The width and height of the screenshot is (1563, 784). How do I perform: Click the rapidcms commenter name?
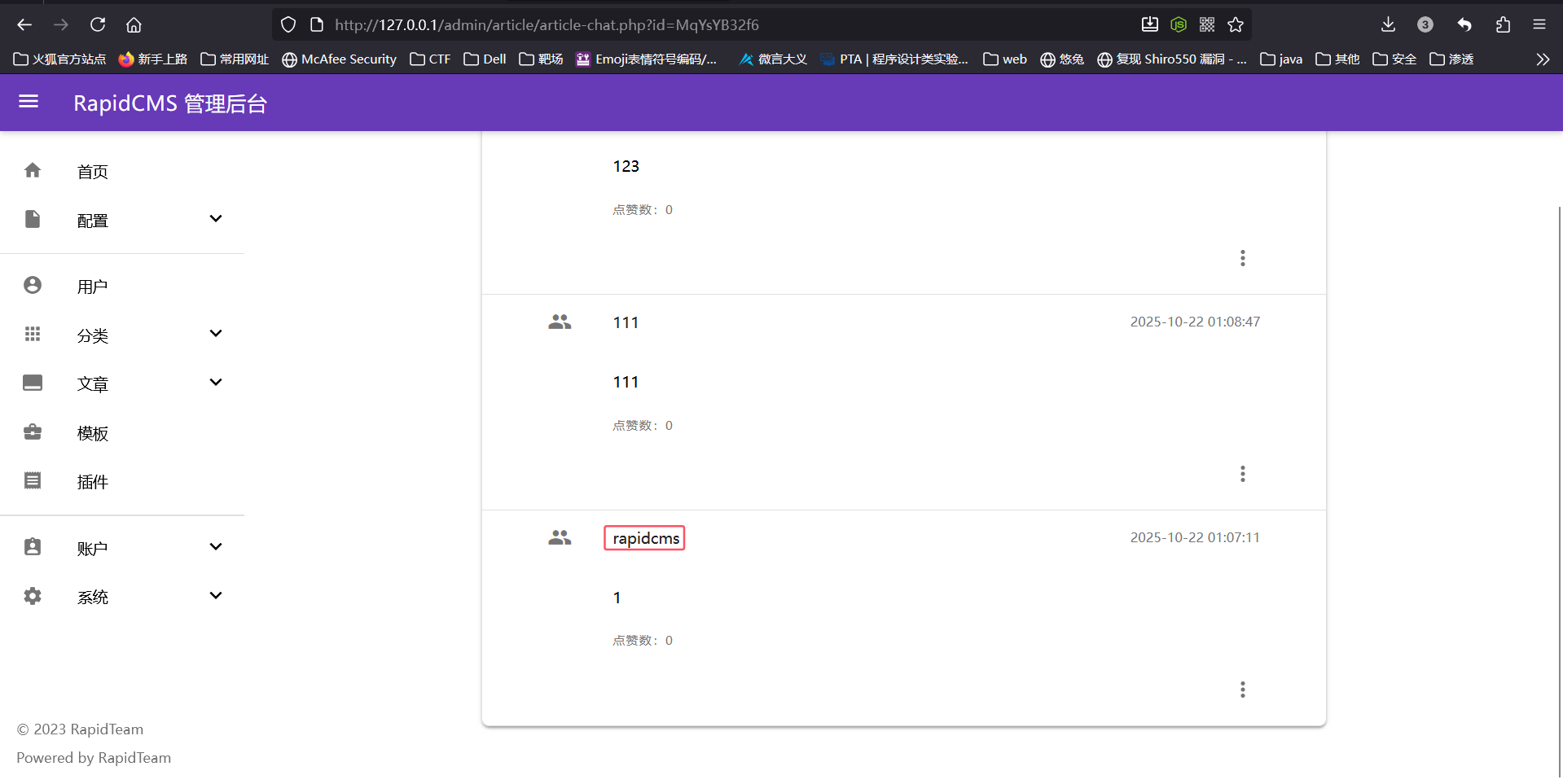coord(645,538)
